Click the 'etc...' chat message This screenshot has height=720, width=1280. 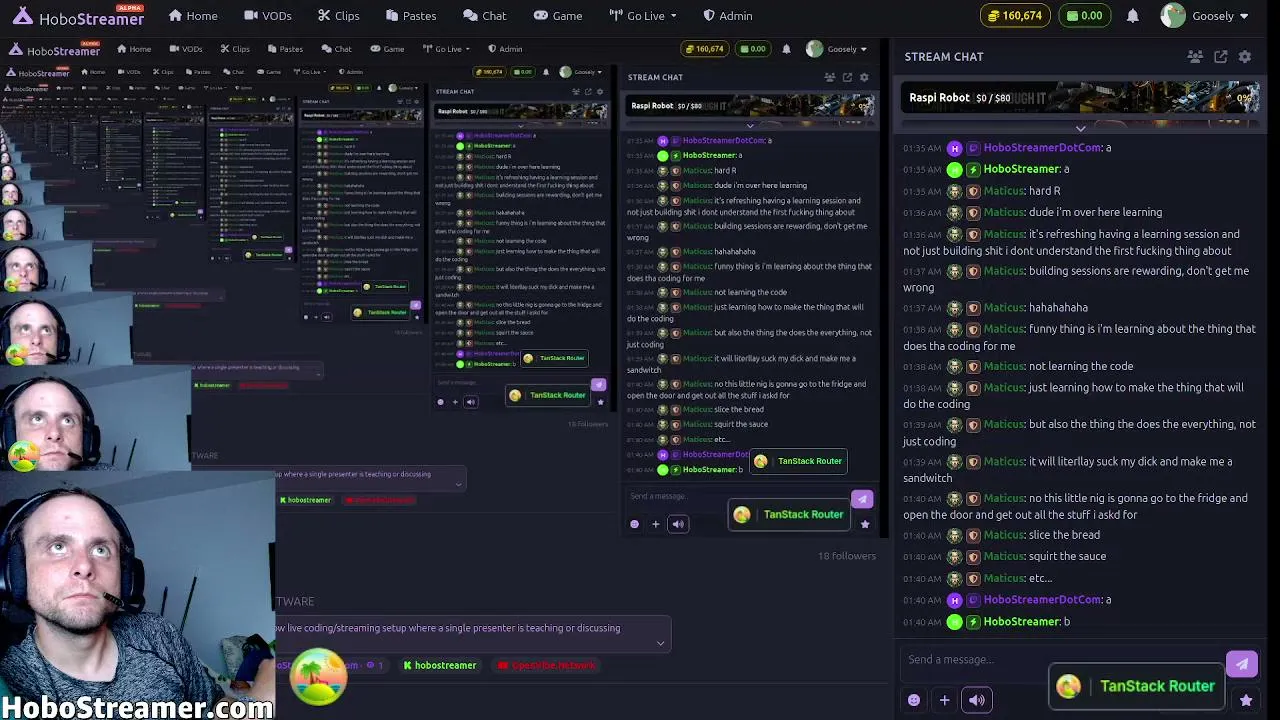point(1041,578)
